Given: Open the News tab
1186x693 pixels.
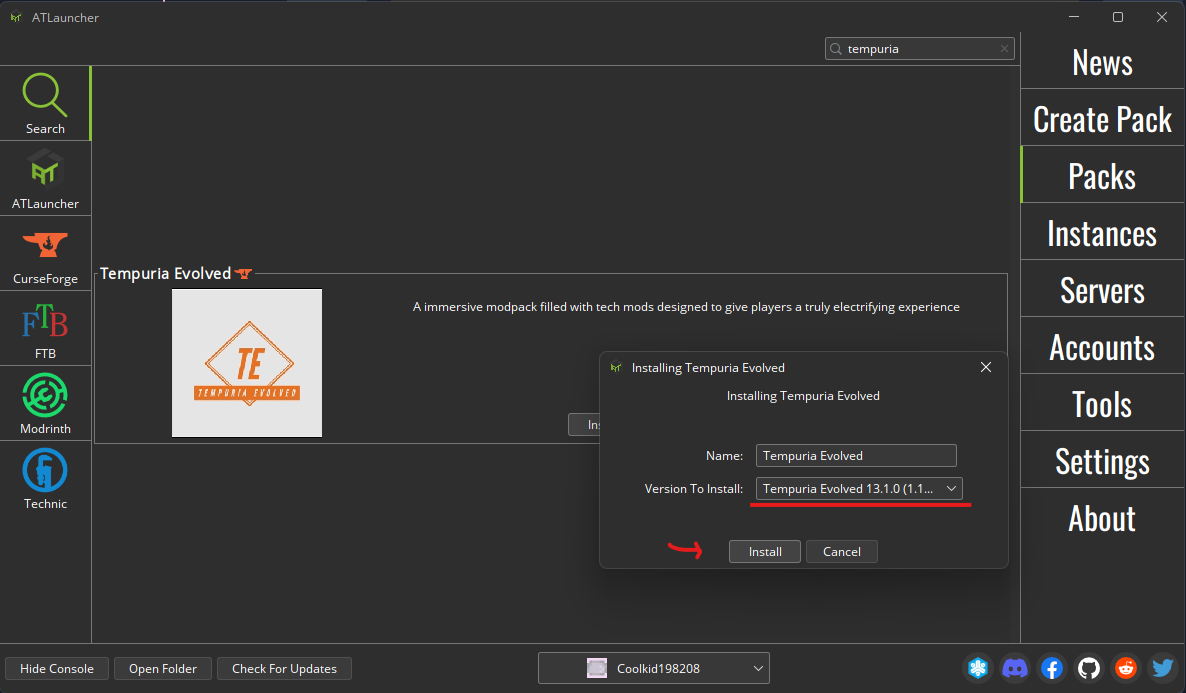Looking at the screenshot, I should pyautogui.click(x=1102, y=62).
